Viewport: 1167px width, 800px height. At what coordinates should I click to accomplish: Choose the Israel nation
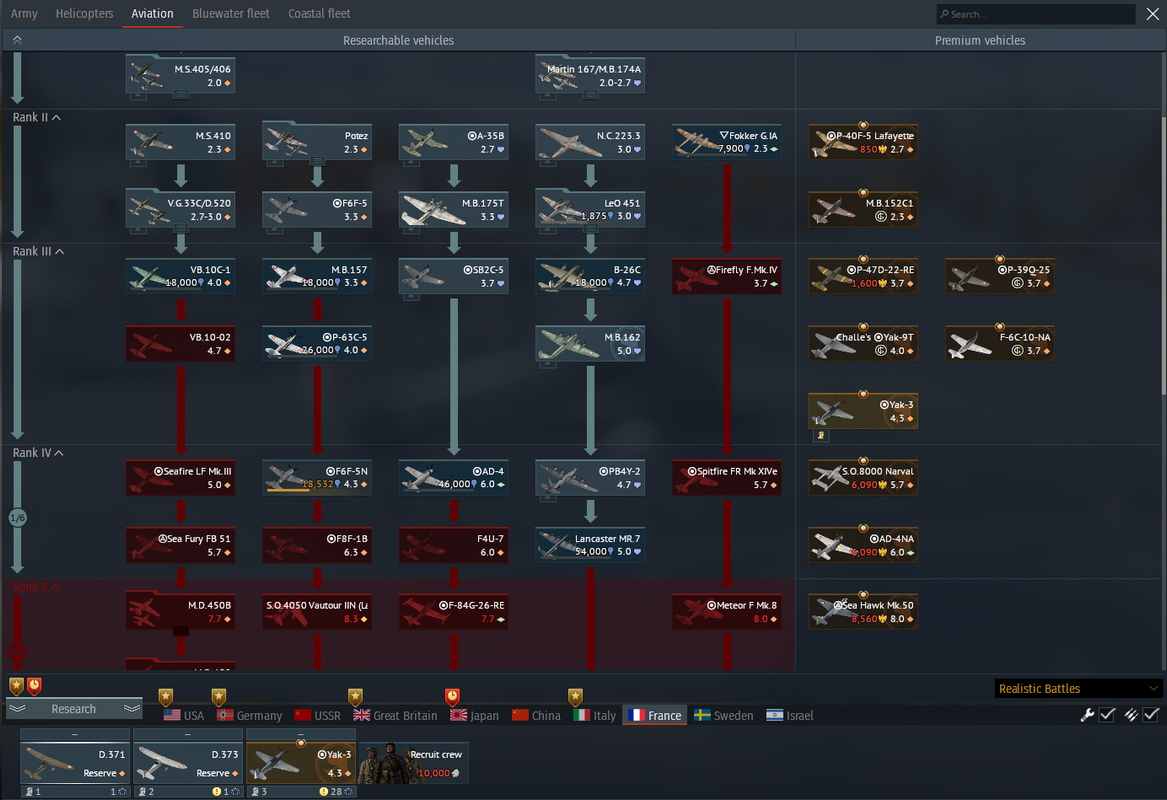point(790,715)
